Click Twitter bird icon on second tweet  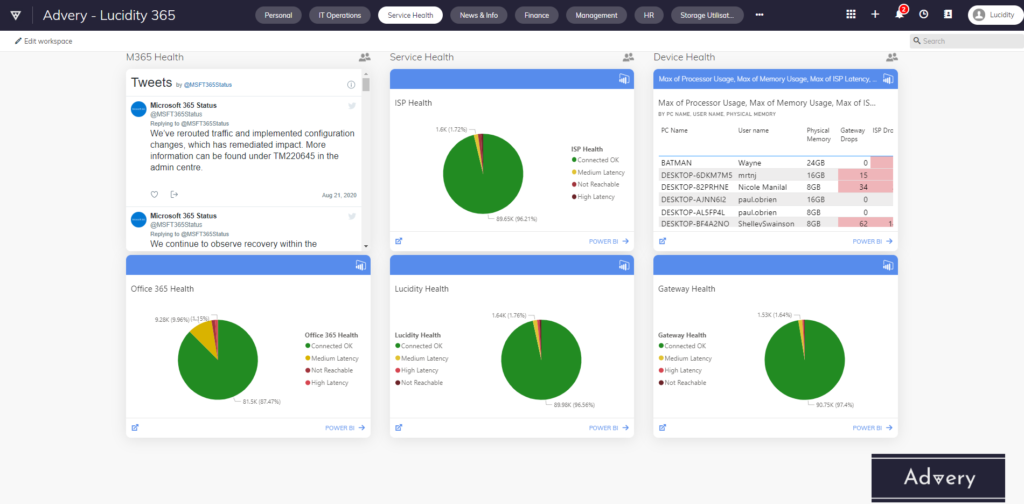coord(352,216)
